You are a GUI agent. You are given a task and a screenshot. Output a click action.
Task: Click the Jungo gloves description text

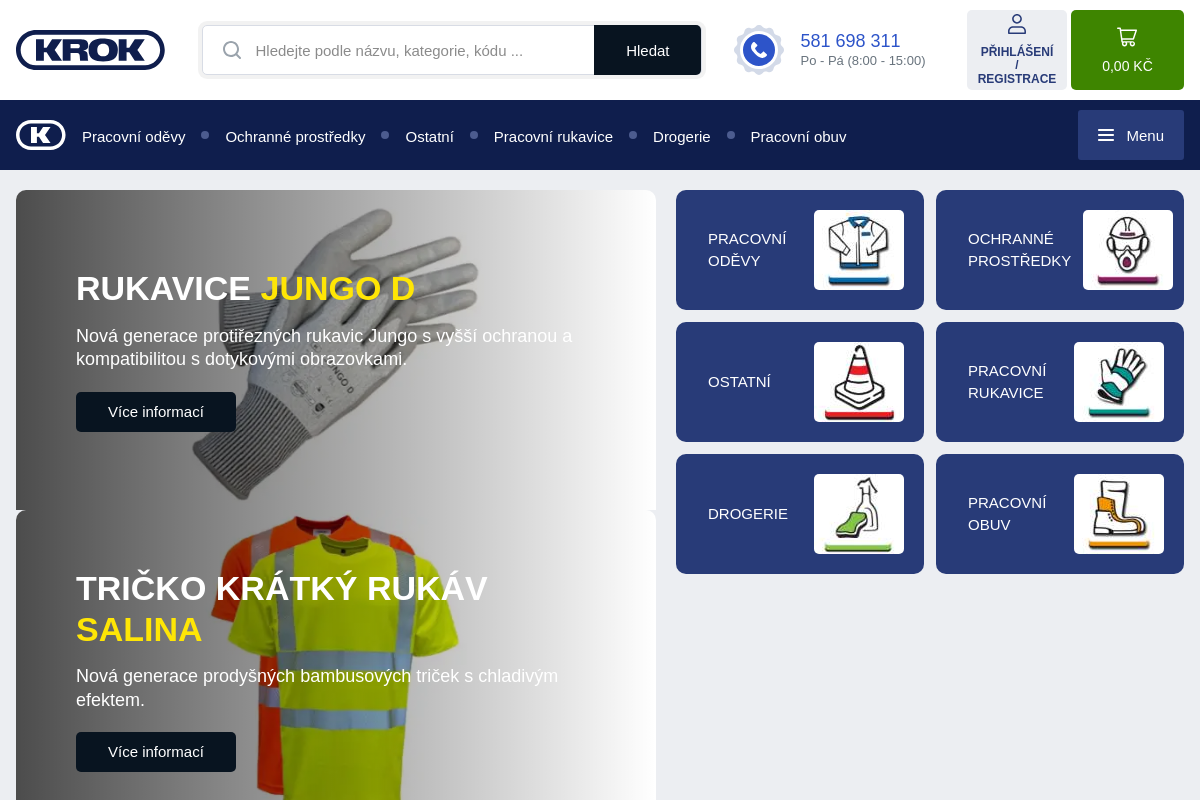tap(324, 347)
